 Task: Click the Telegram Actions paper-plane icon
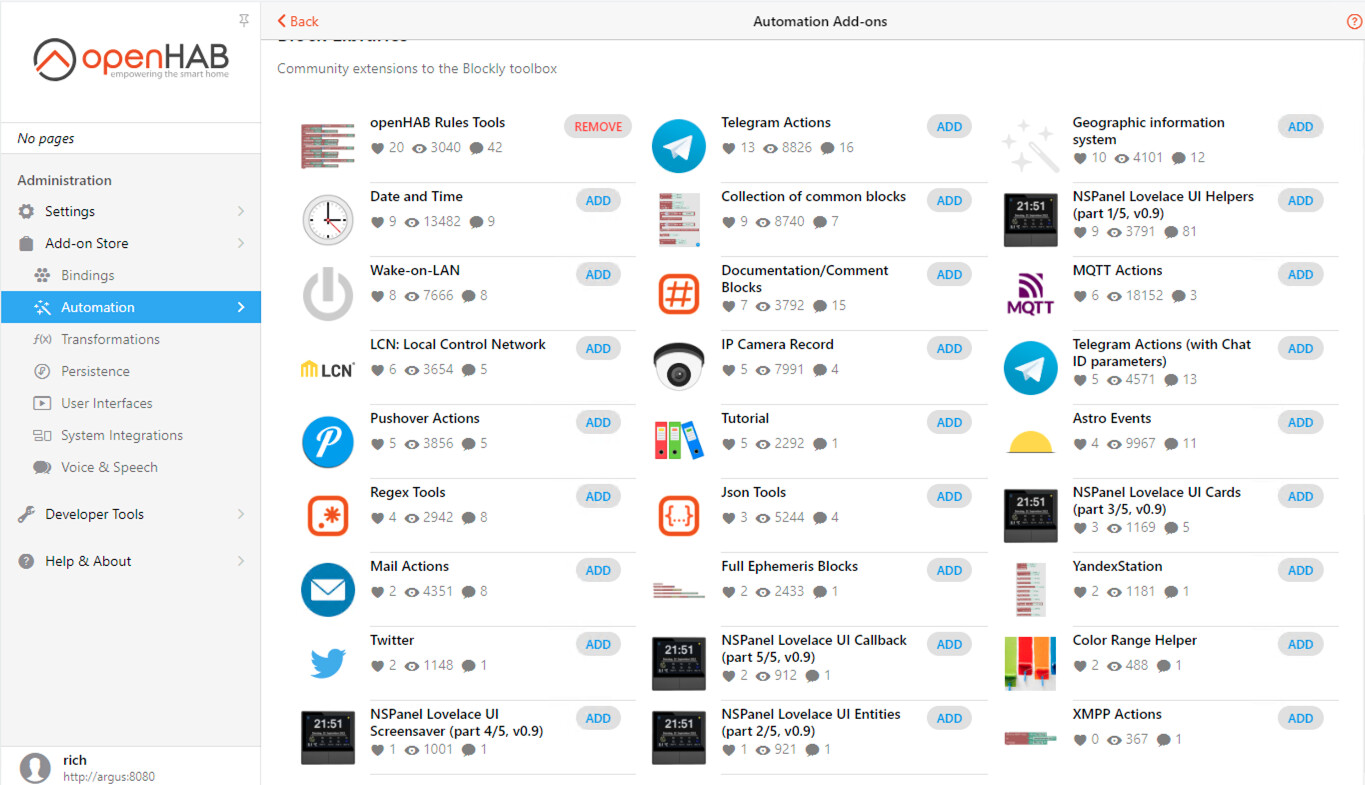(x=679, y=146)
